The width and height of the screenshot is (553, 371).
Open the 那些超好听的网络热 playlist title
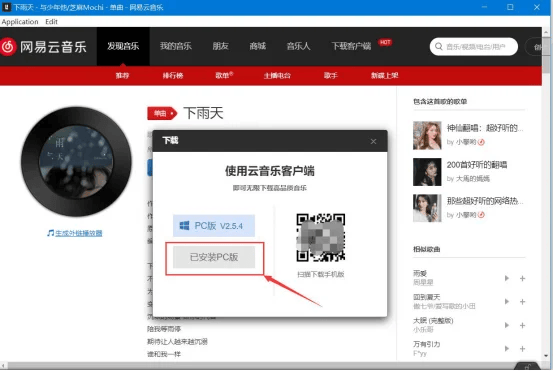[485, 201]
